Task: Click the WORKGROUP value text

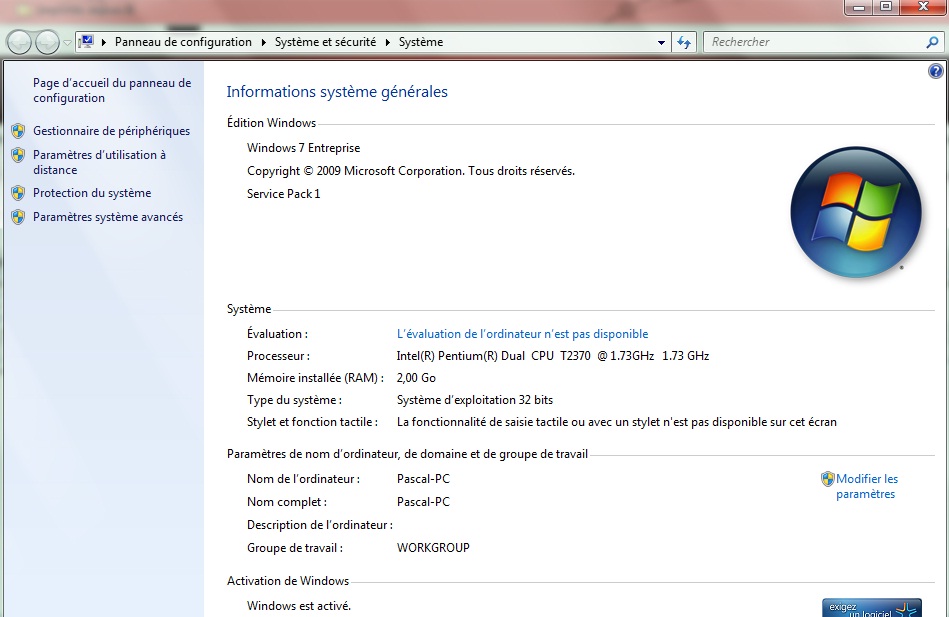Action: 433,548
